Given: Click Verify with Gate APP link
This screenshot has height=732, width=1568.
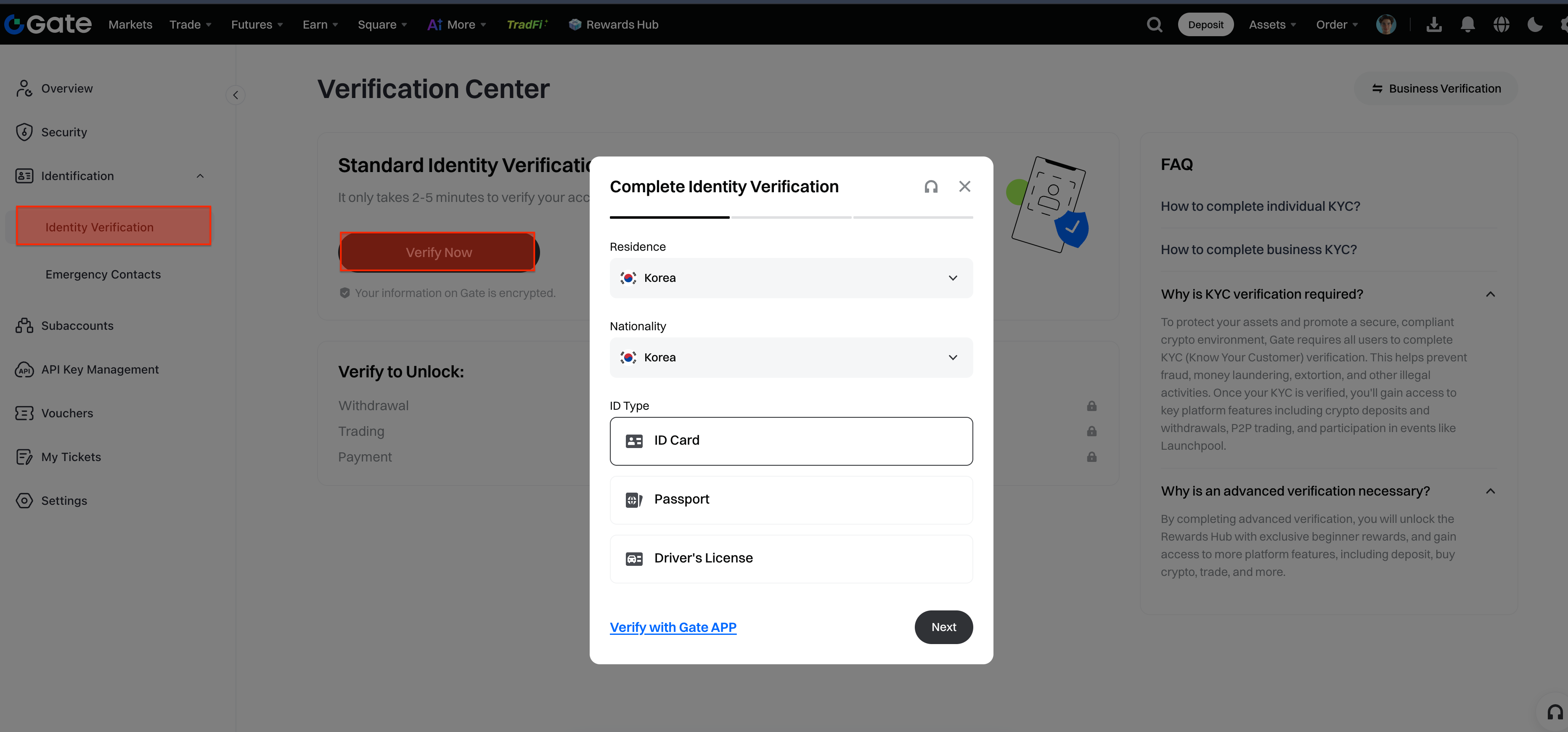Looking at the screenshot, I should tap(673, 627).
